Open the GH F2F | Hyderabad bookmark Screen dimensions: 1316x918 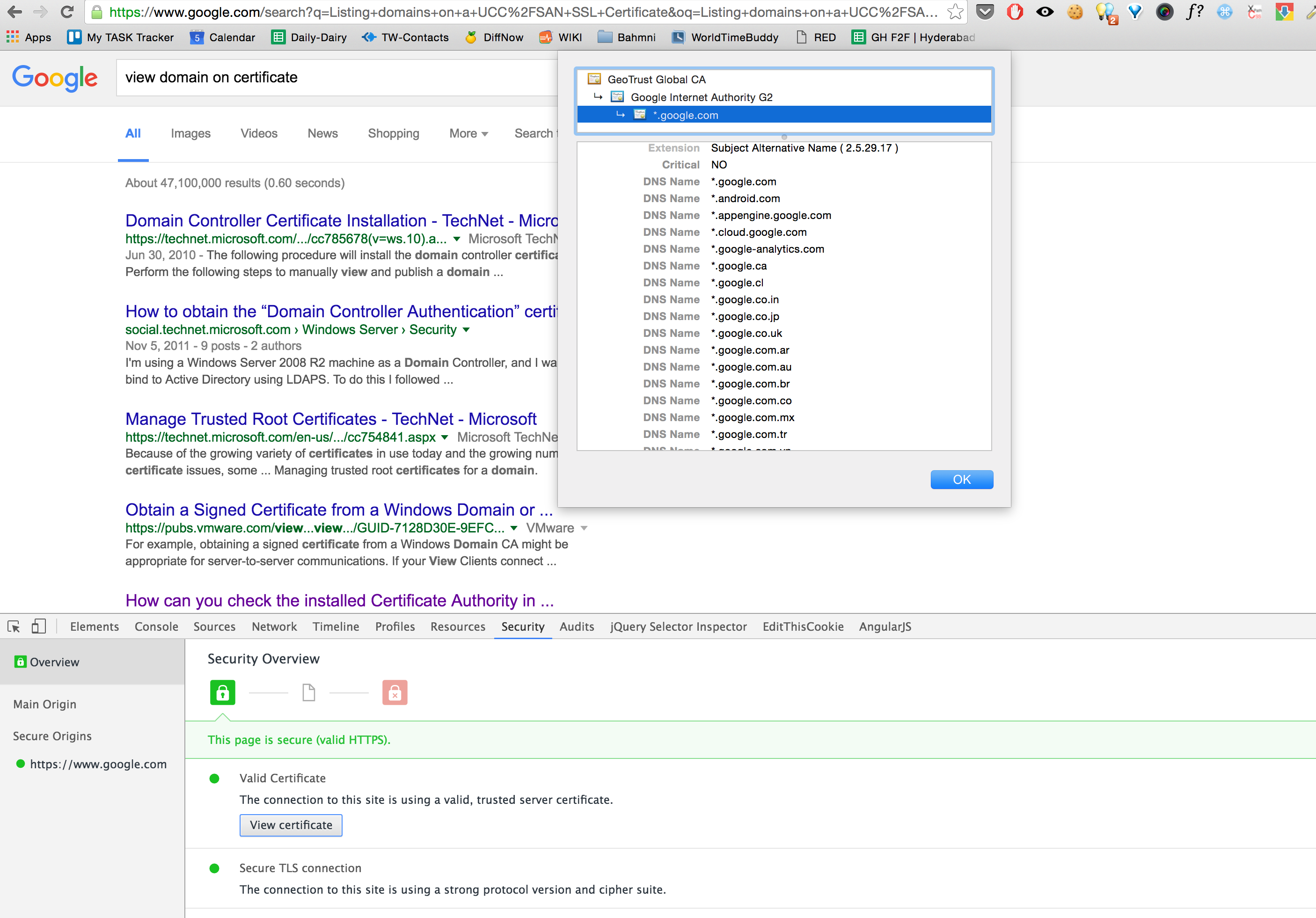(913, 37)
